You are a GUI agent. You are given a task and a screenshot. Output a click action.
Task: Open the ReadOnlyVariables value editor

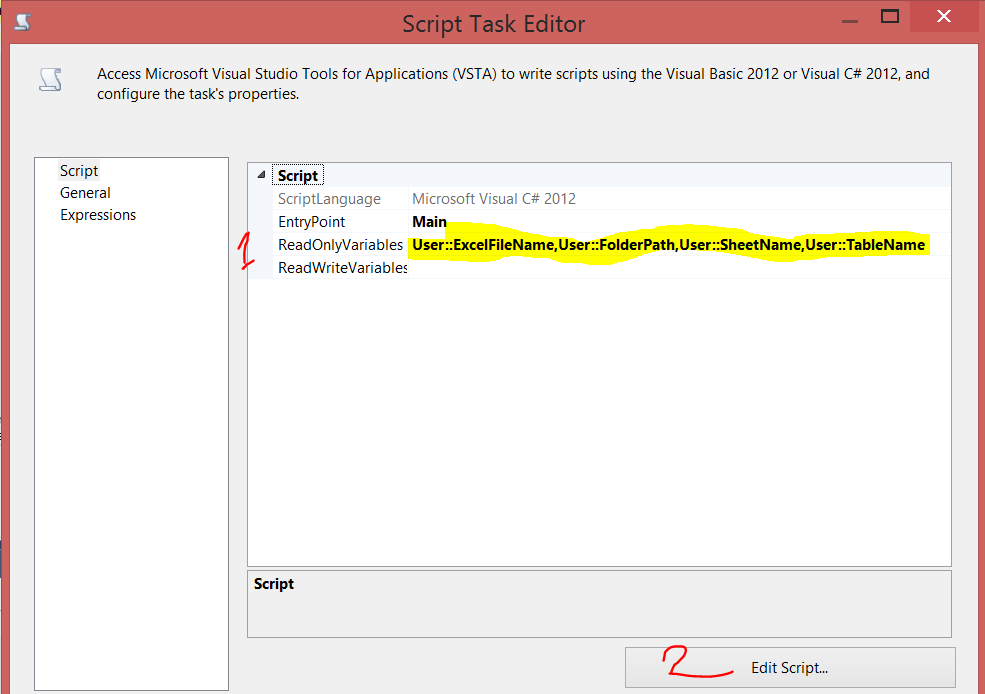pos(670,244)
